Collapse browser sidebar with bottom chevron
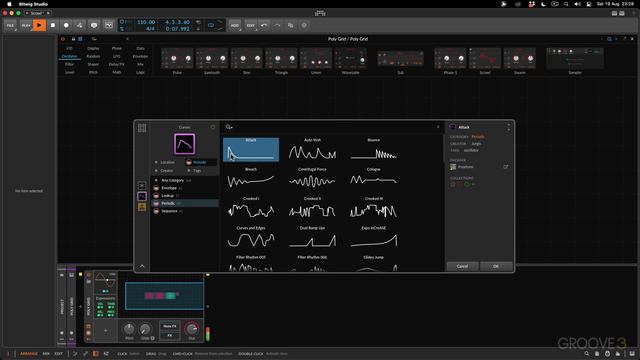Image resolution: width=640 pixels, height=360 pixels. 142,266
